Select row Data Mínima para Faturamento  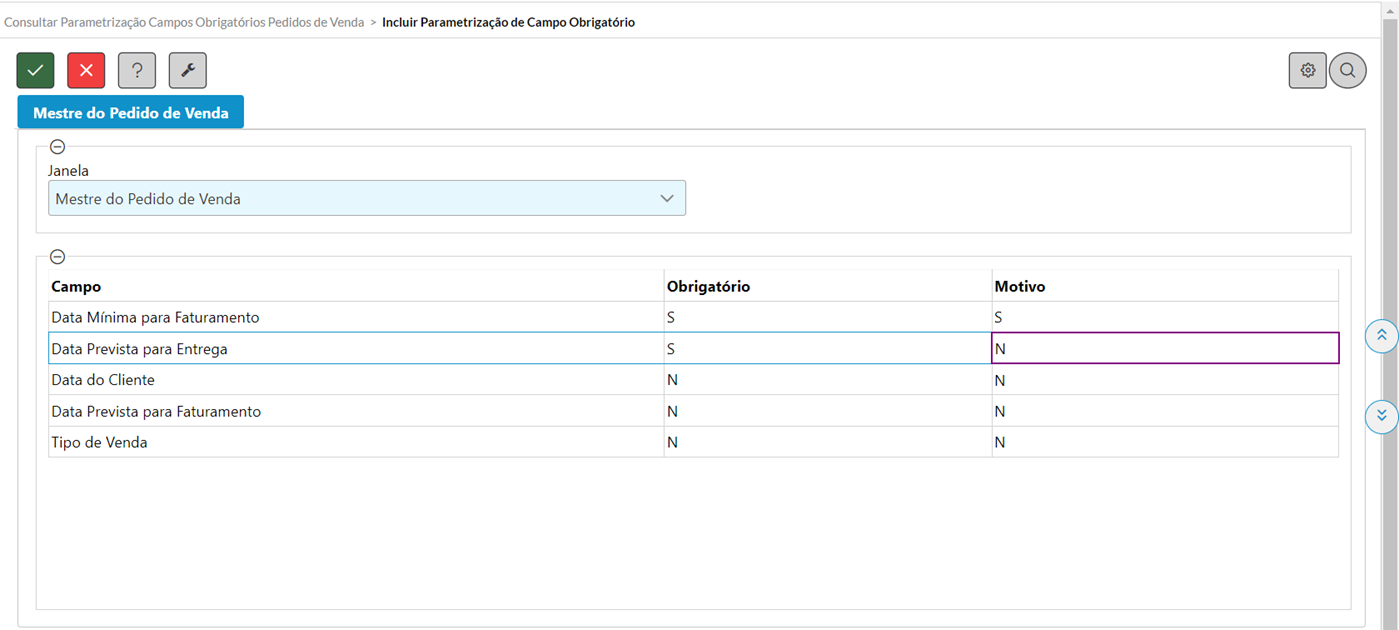tap(693, 317)
